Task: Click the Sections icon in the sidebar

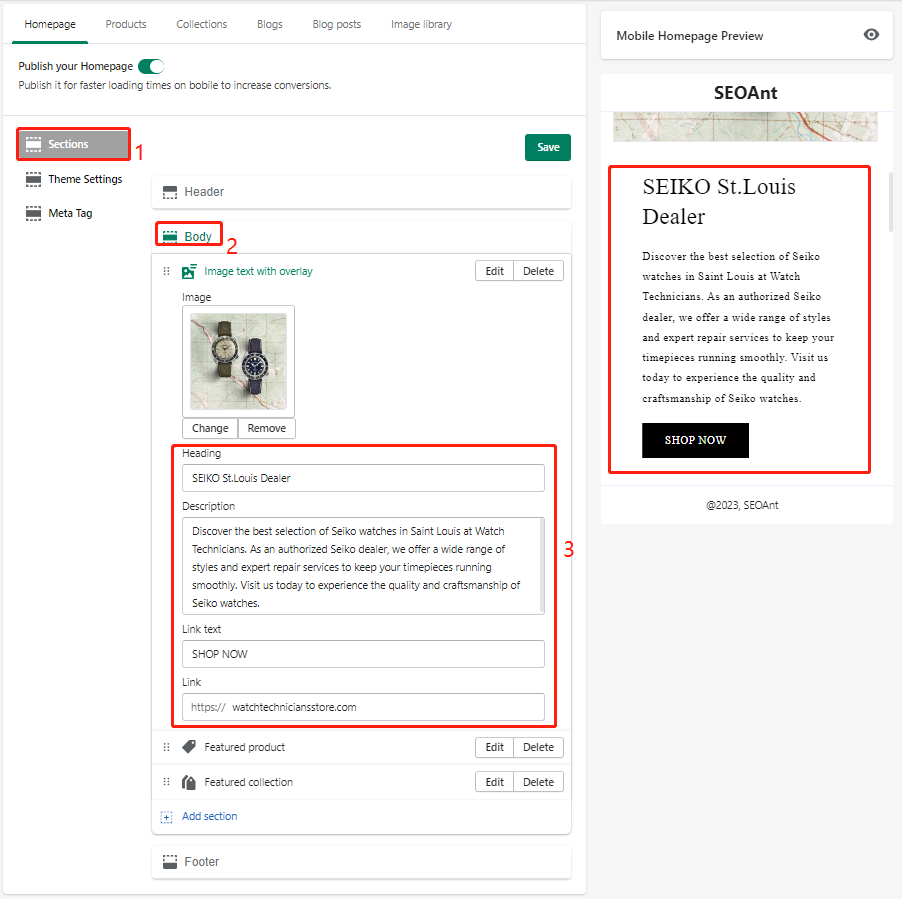Action: 33,144
